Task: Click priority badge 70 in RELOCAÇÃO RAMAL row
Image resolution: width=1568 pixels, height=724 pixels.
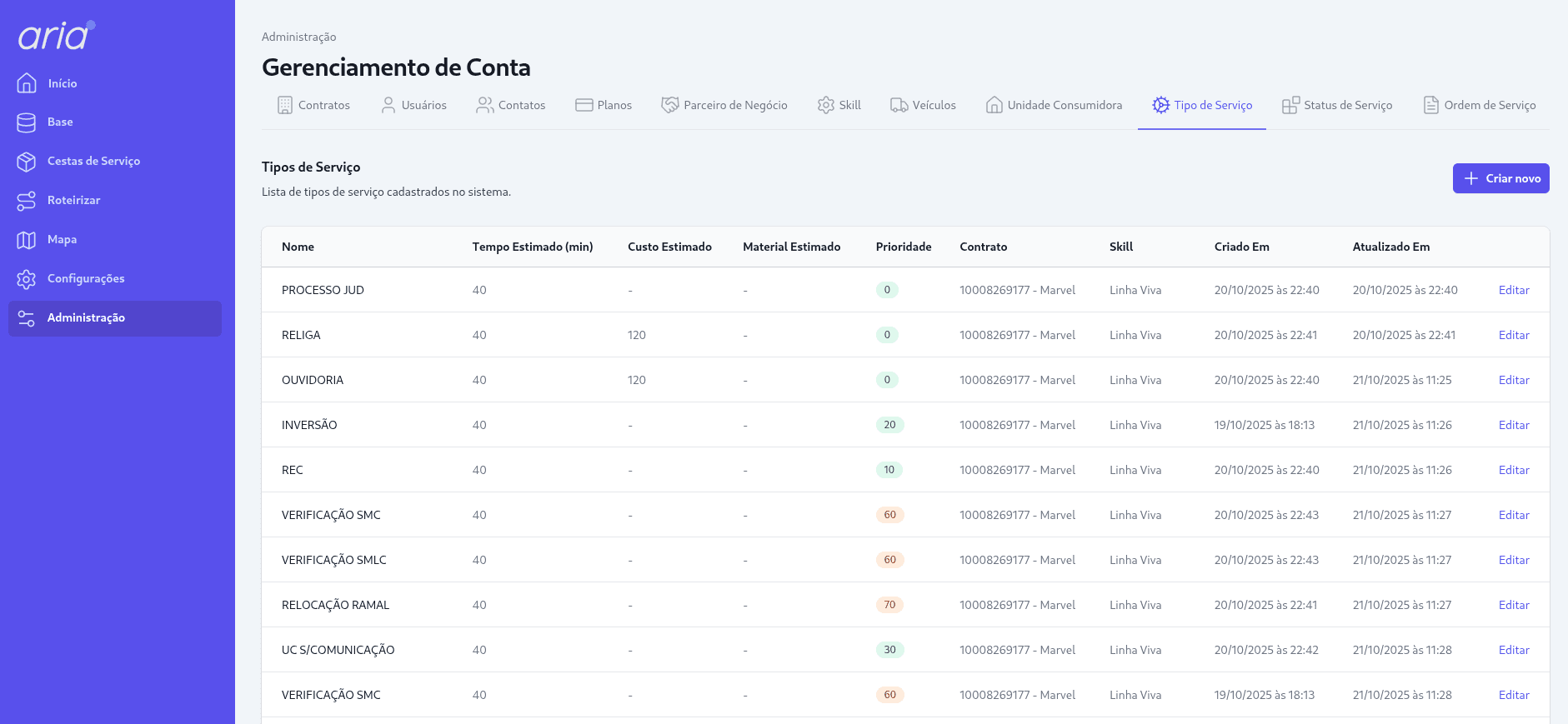Action: (889, 605)
